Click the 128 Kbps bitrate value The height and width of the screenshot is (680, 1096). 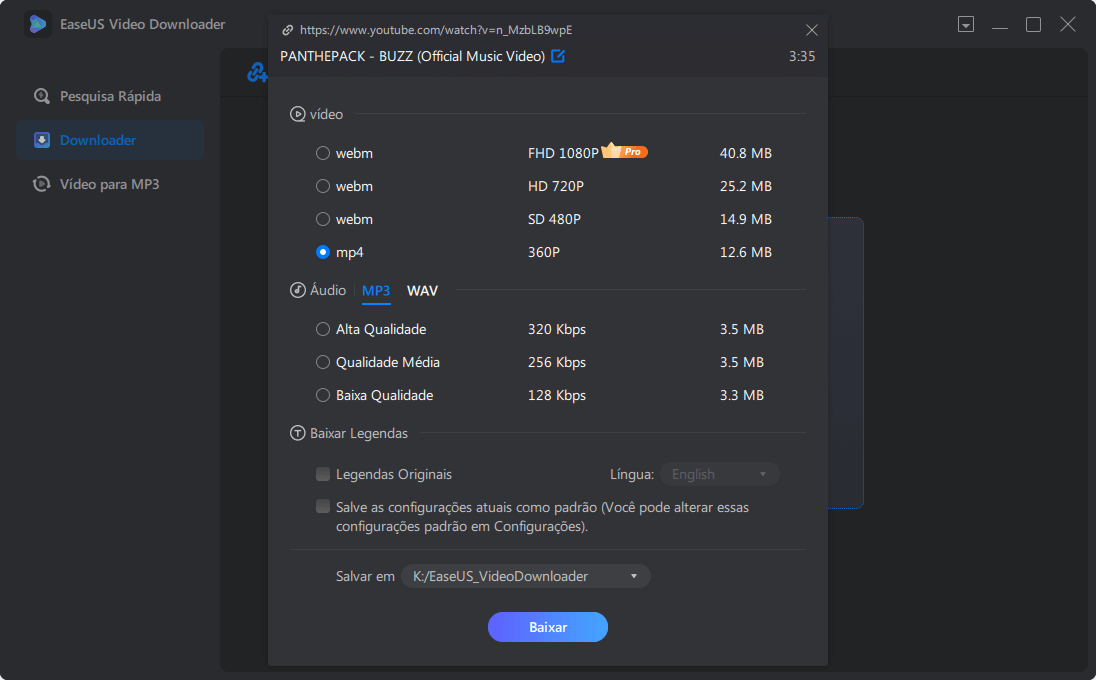coord(557,395)
